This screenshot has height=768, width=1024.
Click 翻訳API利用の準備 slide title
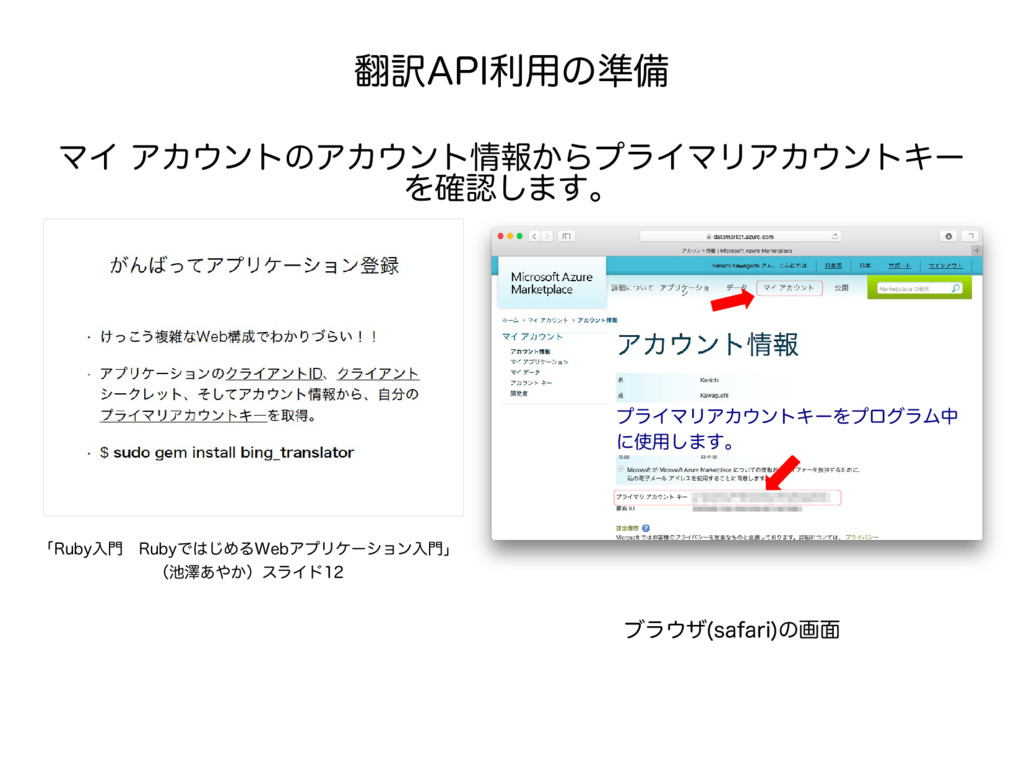click(x=511, y=71)
